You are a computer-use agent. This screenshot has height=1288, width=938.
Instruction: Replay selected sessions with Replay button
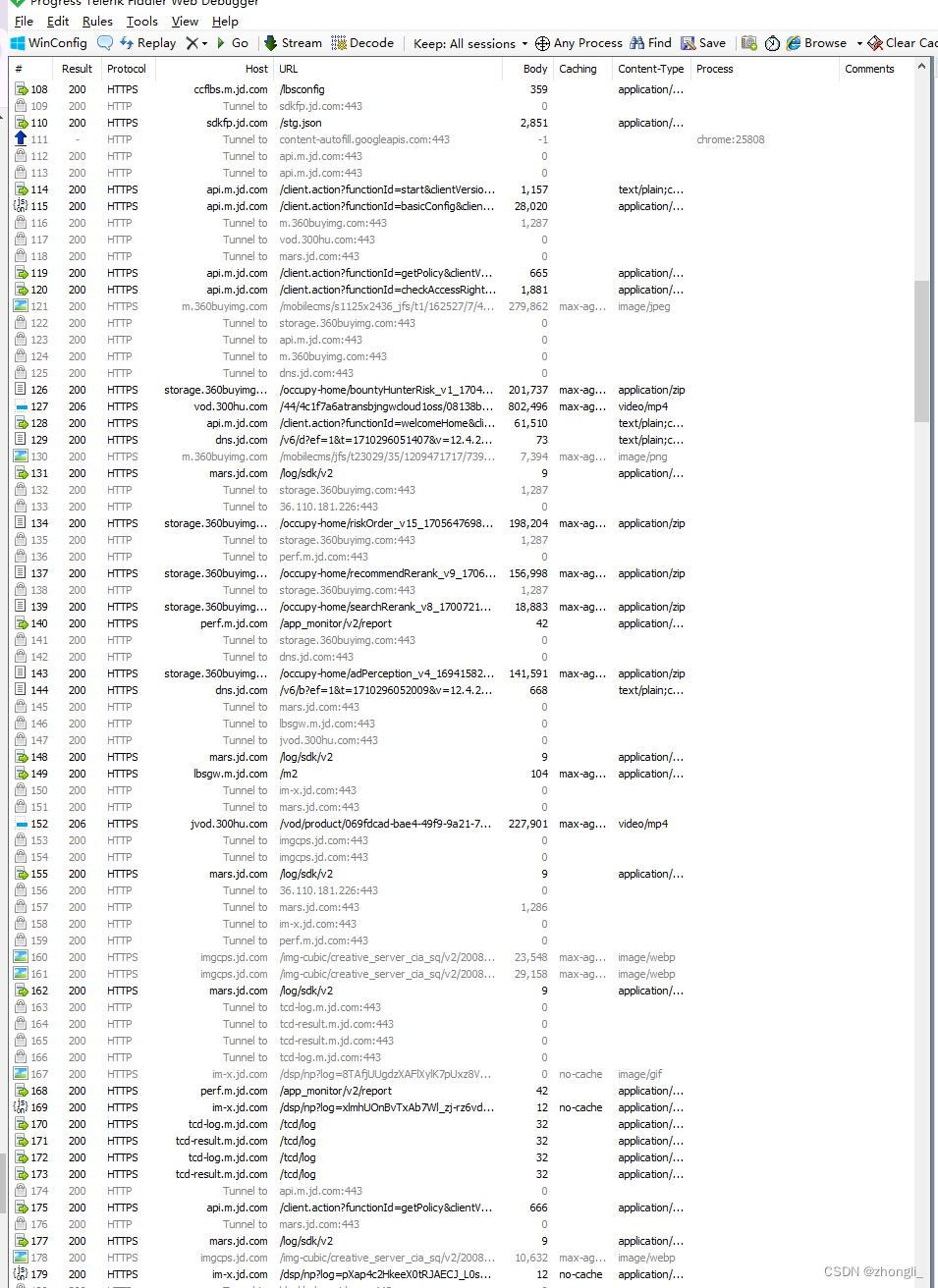pos(147,43)
